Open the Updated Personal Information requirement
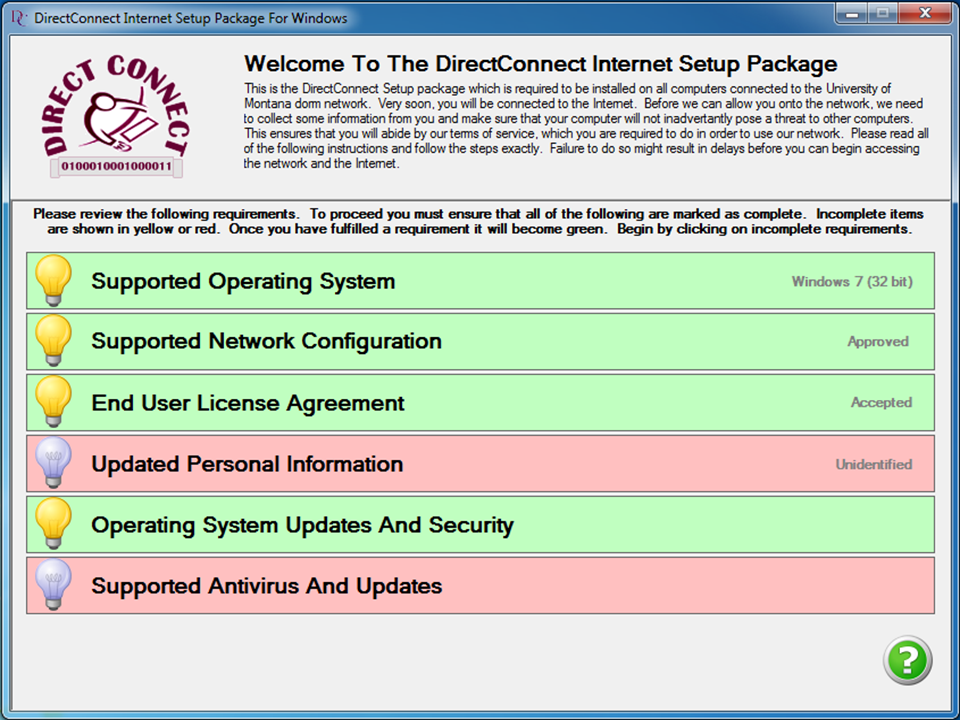This screenshot has height=720, width=960. pyautogui.click(x=481, y=463)
